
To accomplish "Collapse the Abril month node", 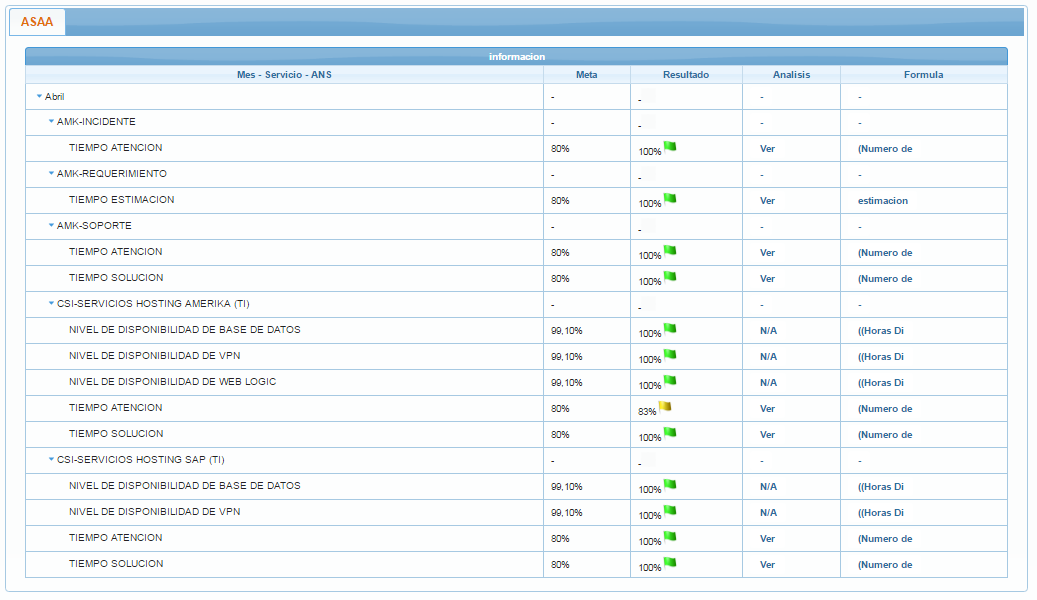I will pyautogui.click(x=39, y=96).
